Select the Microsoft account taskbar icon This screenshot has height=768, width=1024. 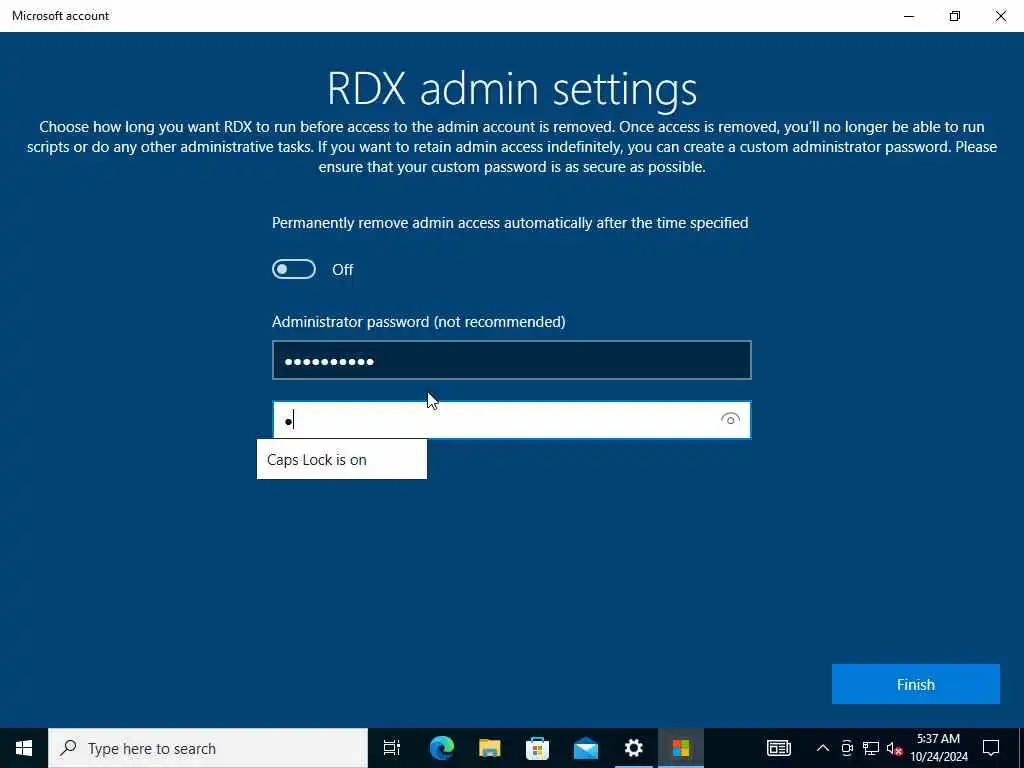coord(681,748)
